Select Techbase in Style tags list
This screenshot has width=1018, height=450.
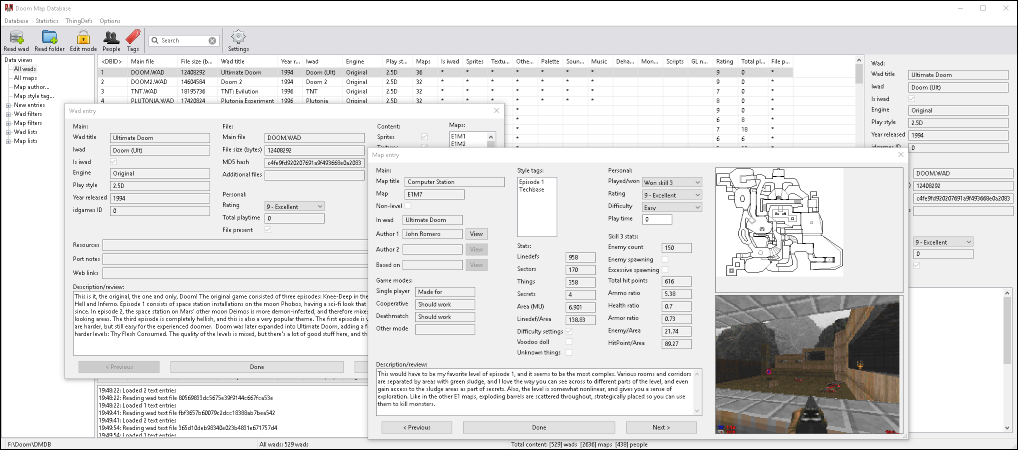coord(532,189)
